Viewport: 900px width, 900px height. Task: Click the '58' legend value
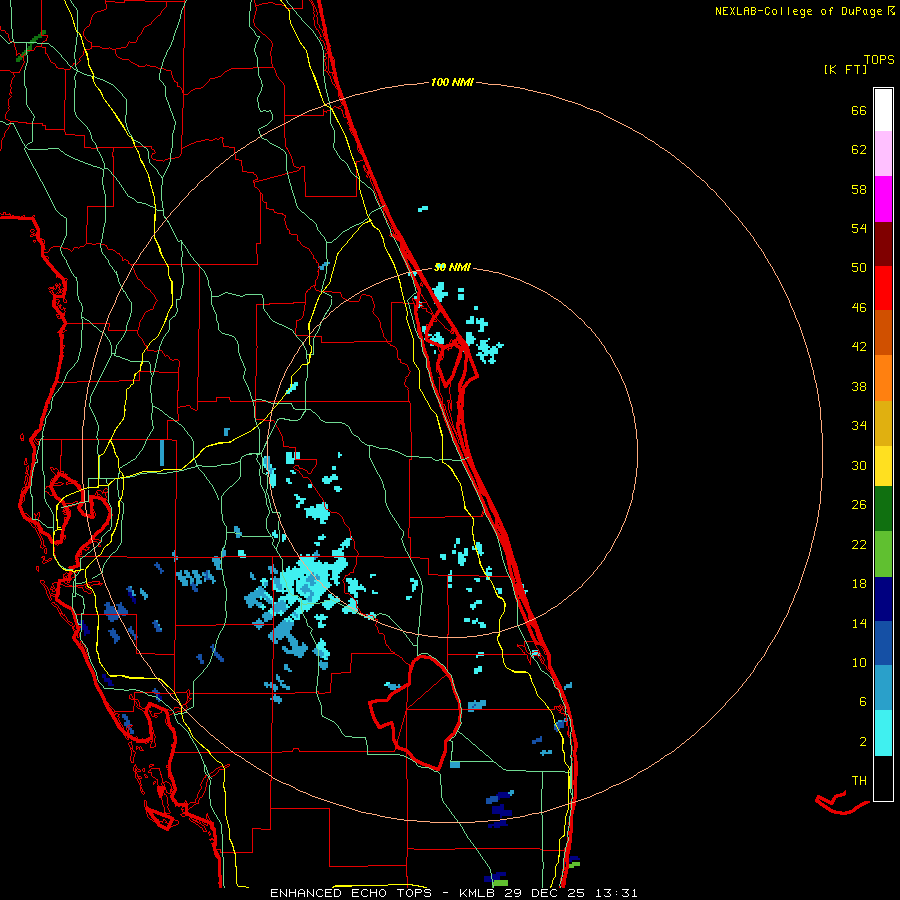pos(859,189)
